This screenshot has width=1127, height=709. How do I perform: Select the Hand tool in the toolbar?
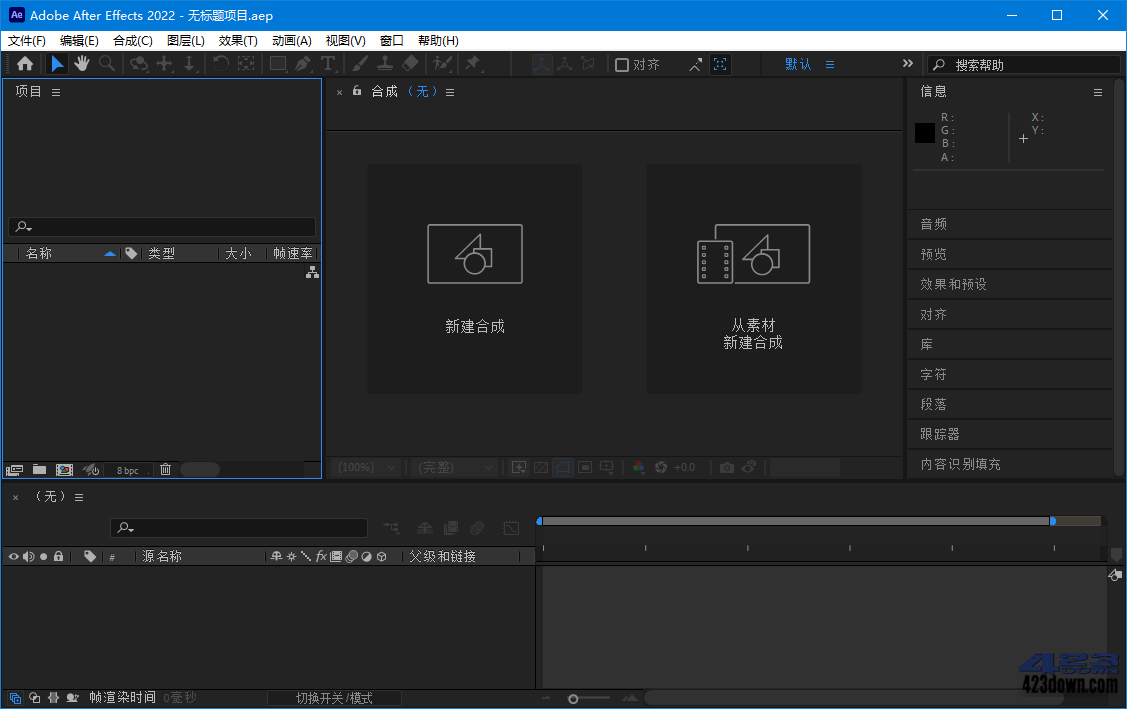tap(82, 63)
